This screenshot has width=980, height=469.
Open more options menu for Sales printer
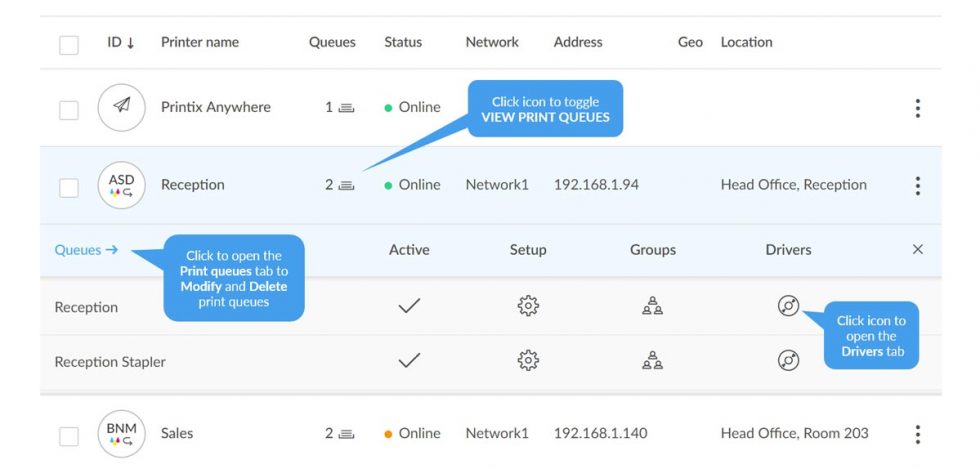tap(918, 434)
